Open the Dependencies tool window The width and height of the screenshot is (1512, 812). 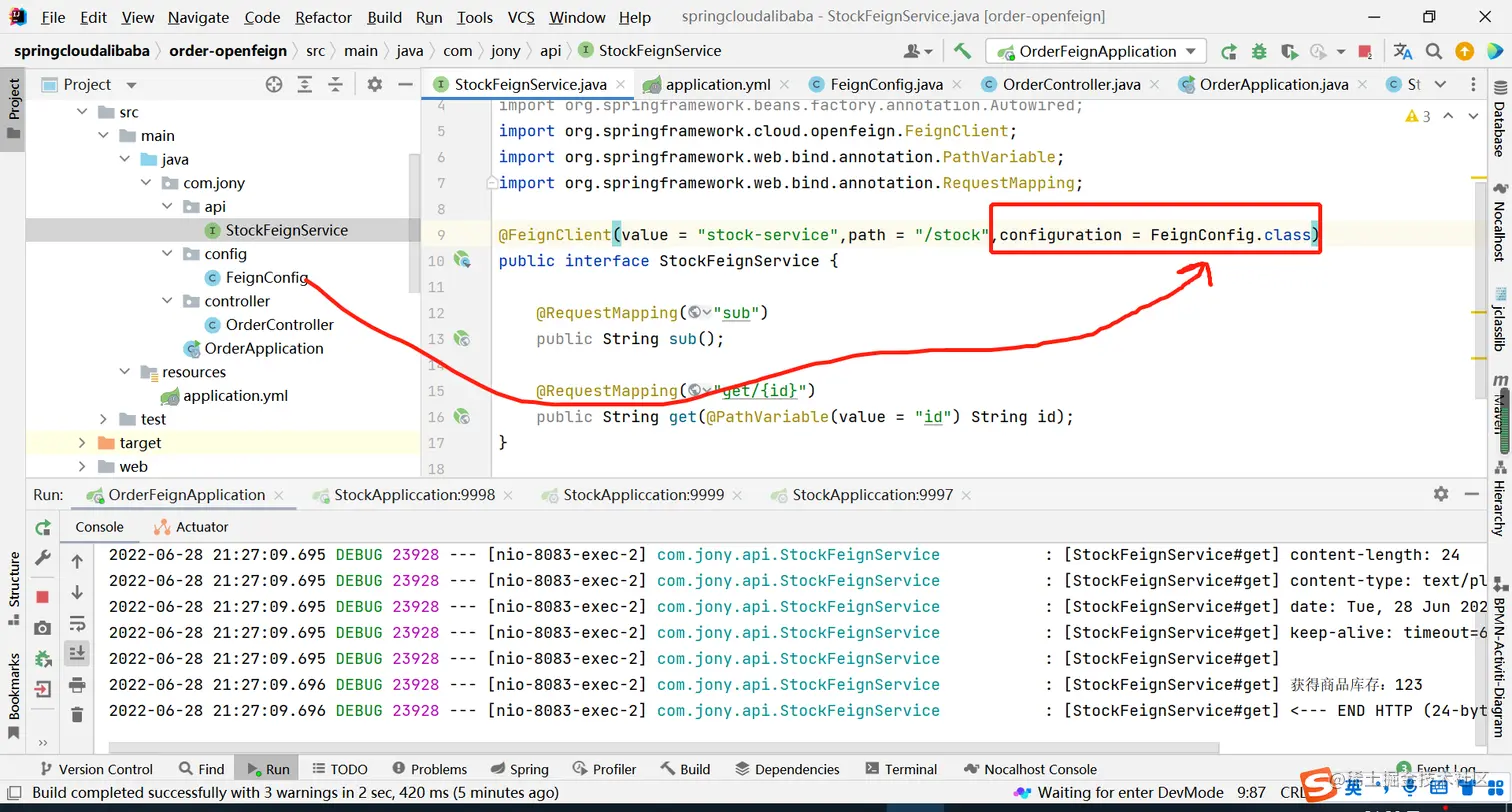[x=787, y=769]
